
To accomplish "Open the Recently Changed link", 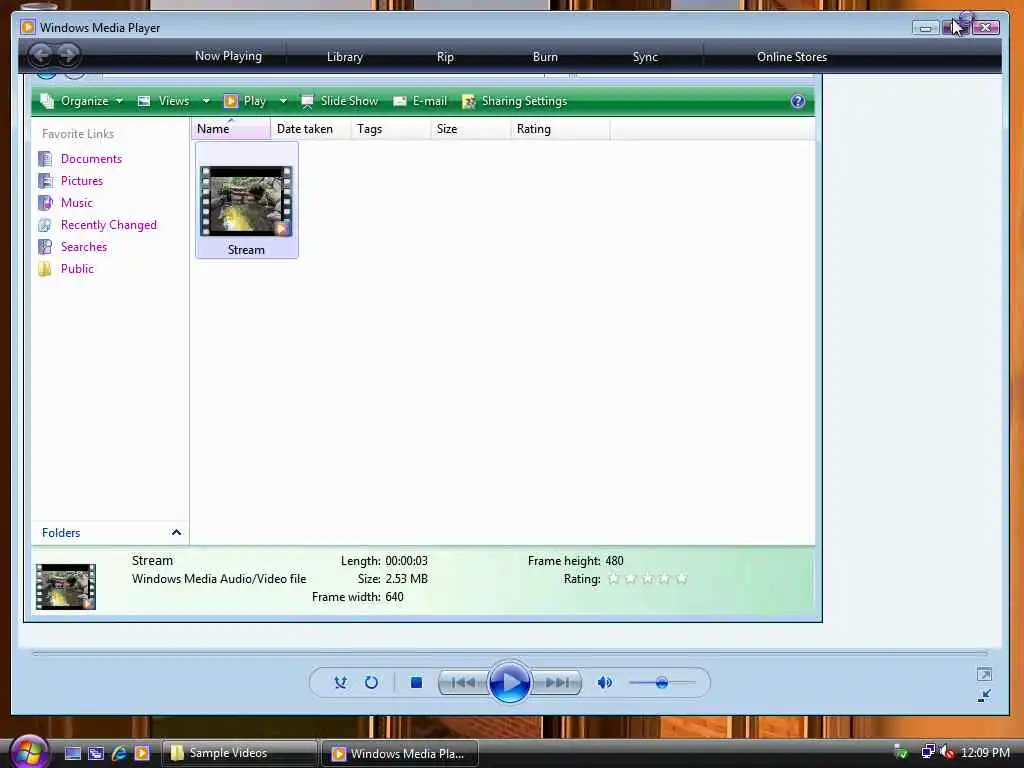I will (108, 225).
